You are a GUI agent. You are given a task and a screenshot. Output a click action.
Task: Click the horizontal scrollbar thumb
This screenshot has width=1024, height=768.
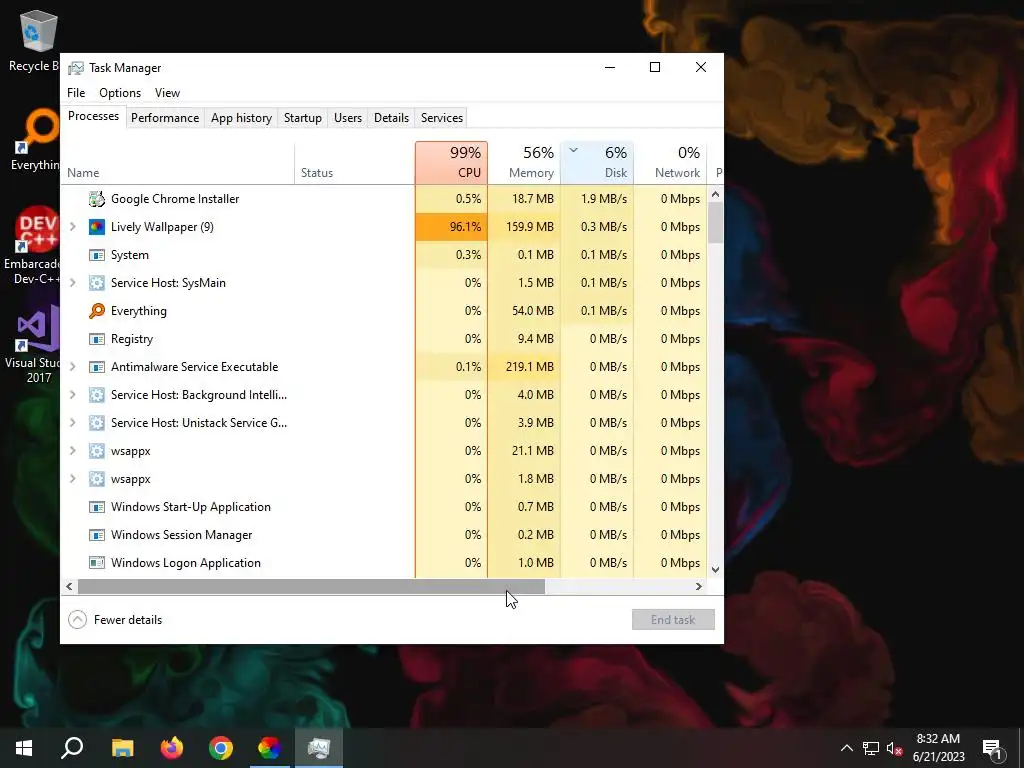311,586
